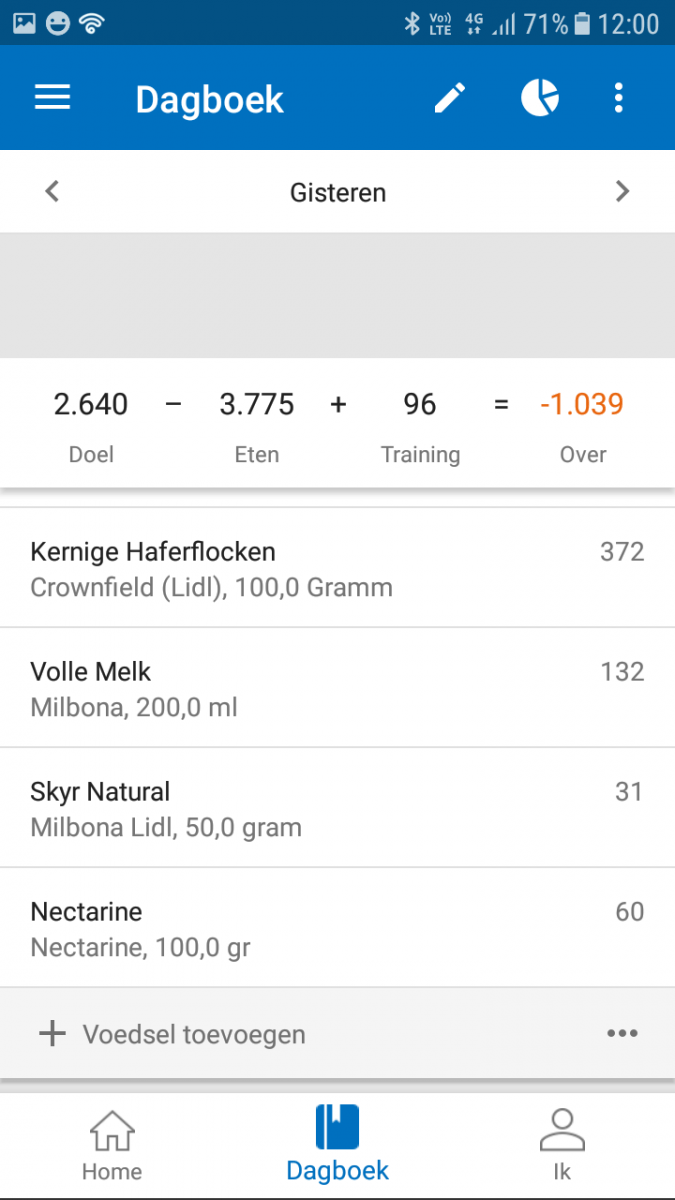Tap the remaining calories -1.039 value
The height and width of the screenshot is (1200, 675).
[x=582, y=405]
